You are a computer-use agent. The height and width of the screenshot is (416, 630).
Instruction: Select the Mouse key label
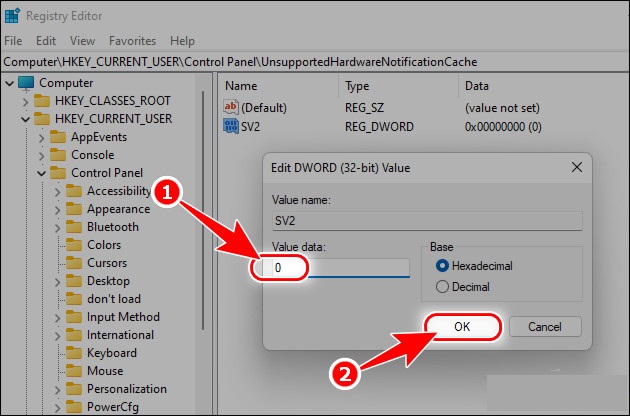(x=105, y=371)
